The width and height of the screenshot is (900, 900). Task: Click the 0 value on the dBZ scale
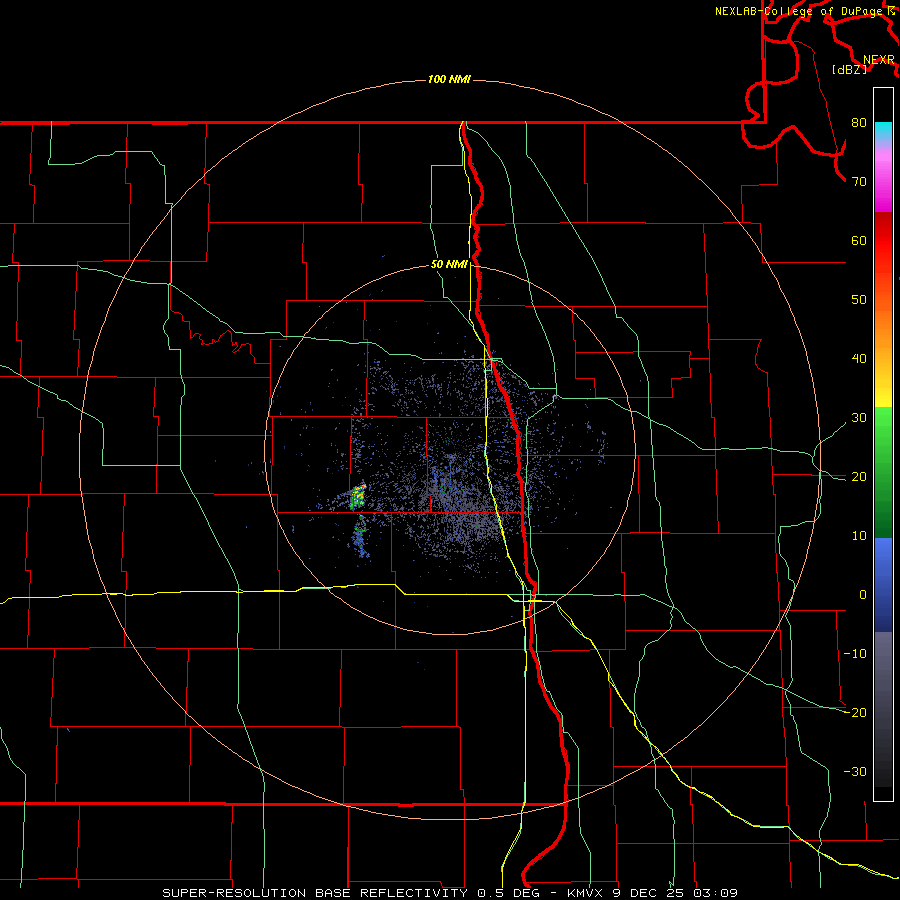coord(863,595)
